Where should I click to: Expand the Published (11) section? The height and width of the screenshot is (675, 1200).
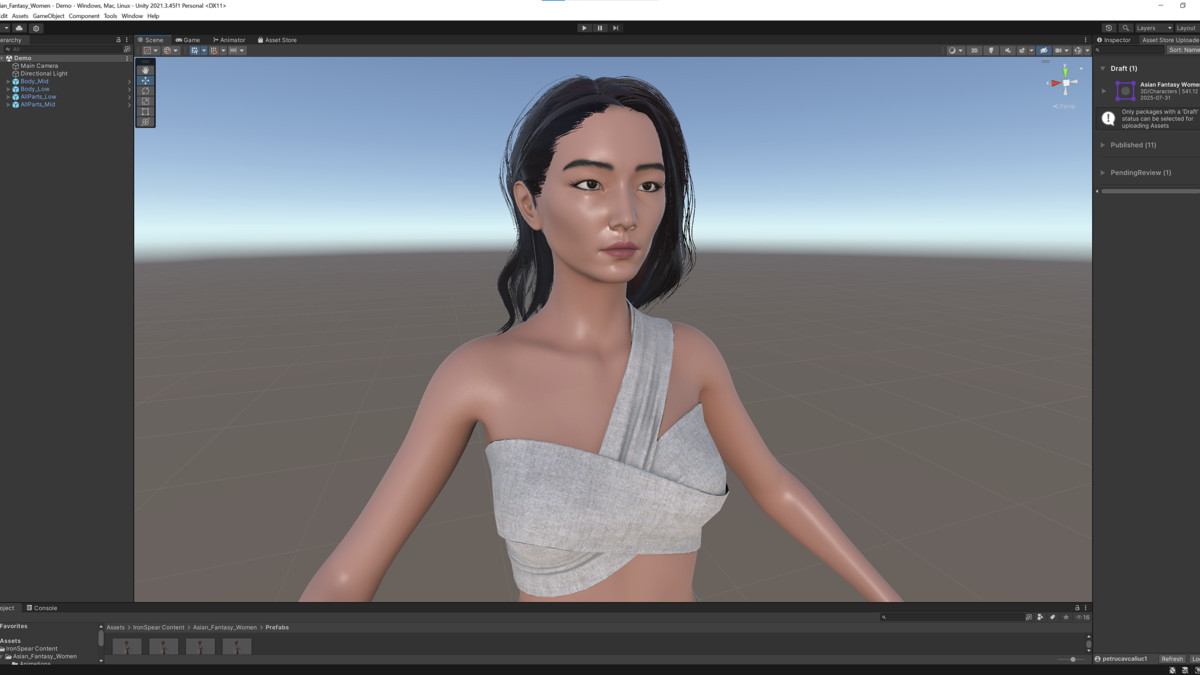pyautogui.click(x=1103, y=145)
